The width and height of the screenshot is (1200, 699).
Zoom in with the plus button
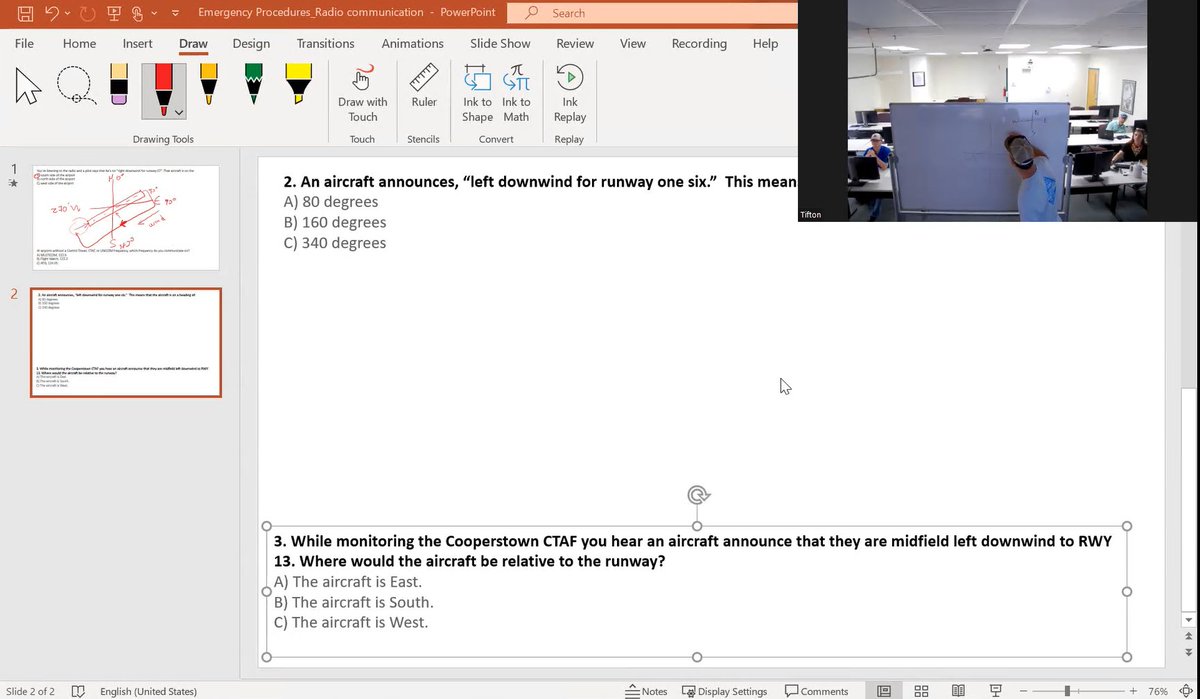(1133, 691)
